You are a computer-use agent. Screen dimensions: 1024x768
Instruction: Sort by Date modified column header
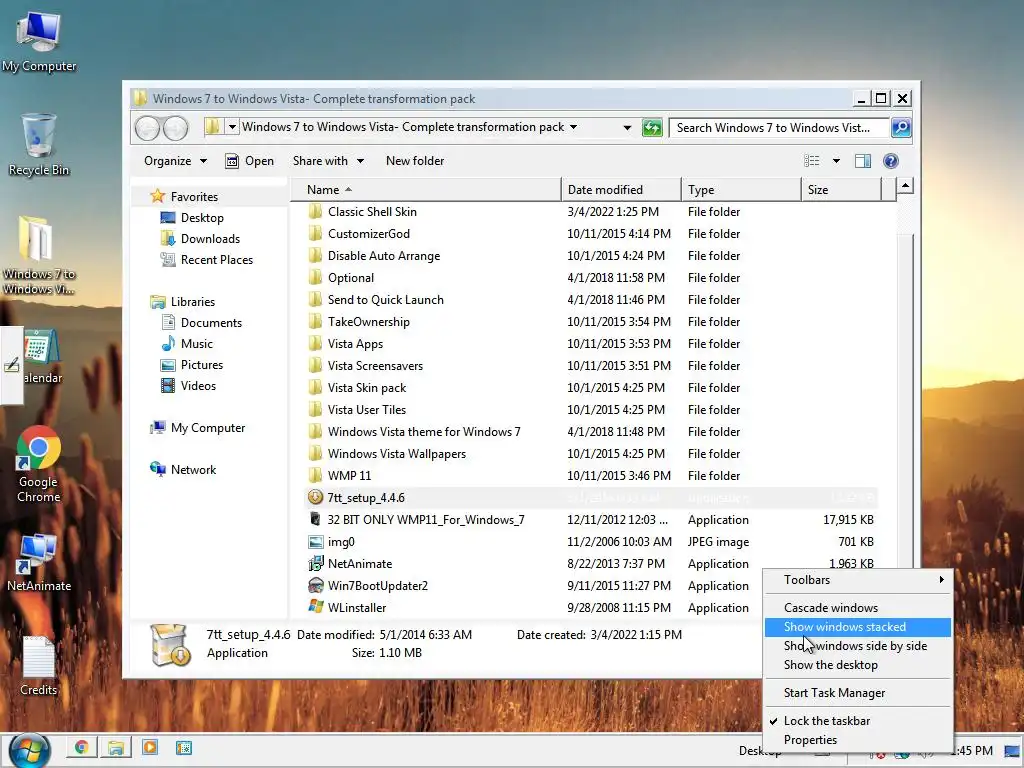(x=620, y=189)
